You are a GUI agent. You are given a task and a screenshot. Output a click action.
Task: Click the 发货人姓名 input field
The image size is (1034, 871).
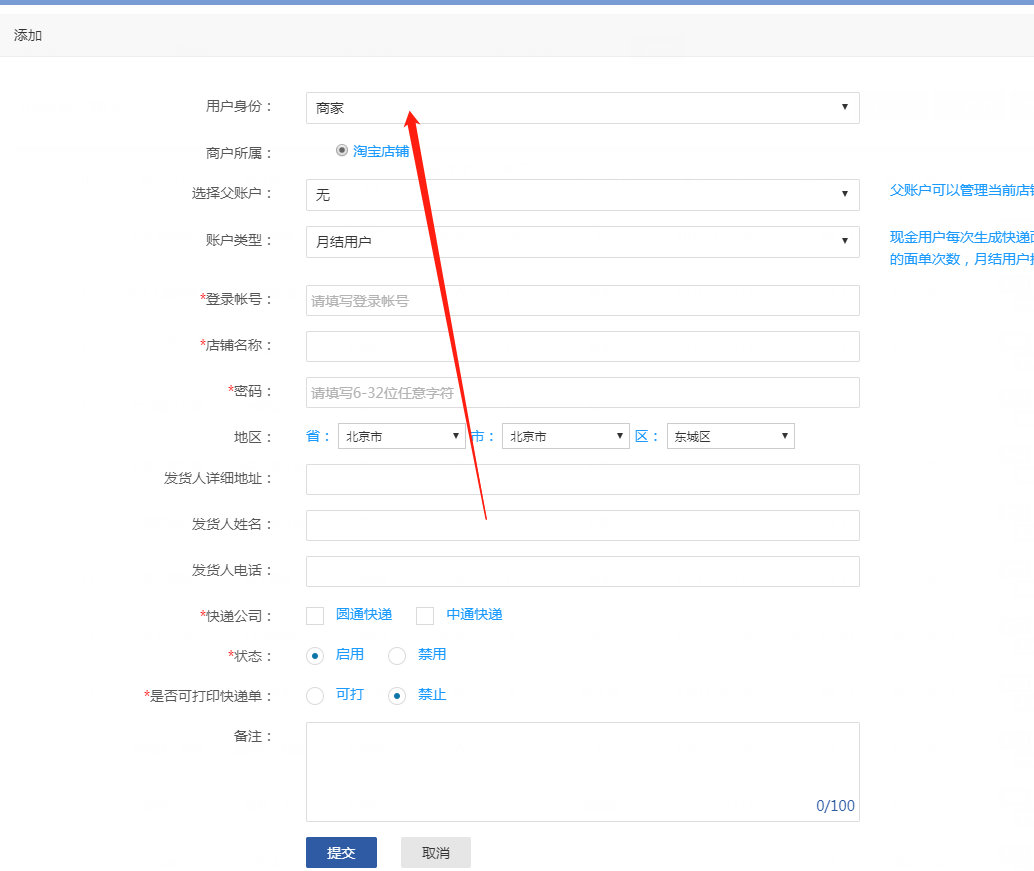point(582,525)
